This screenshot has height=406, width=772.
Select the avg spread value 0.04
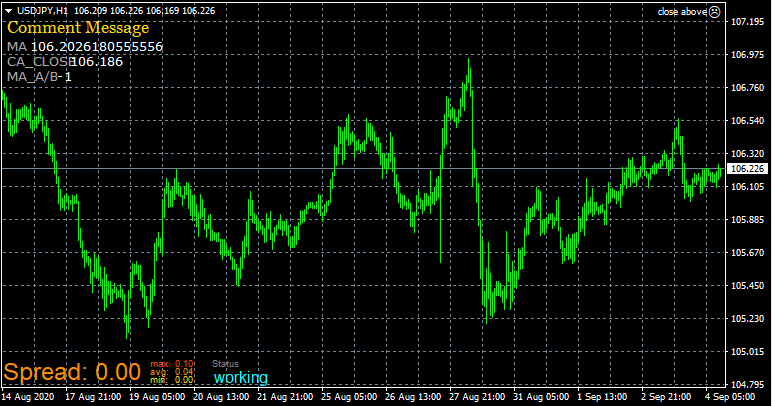pyautogui.click(x=184, y=372)
